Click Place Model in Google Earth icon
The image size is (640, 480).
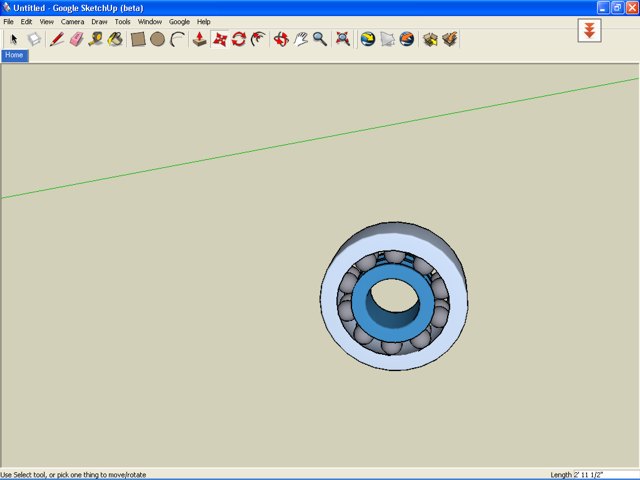click(407, 39)
